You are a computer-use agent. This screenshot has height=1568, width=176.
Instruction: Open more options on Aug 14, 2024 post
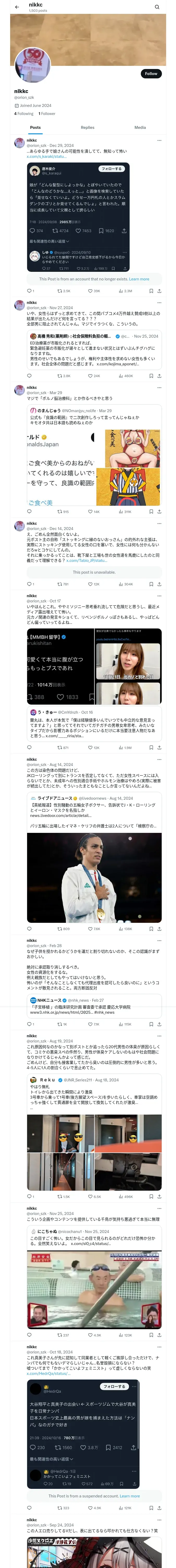[x=160, y=760]
